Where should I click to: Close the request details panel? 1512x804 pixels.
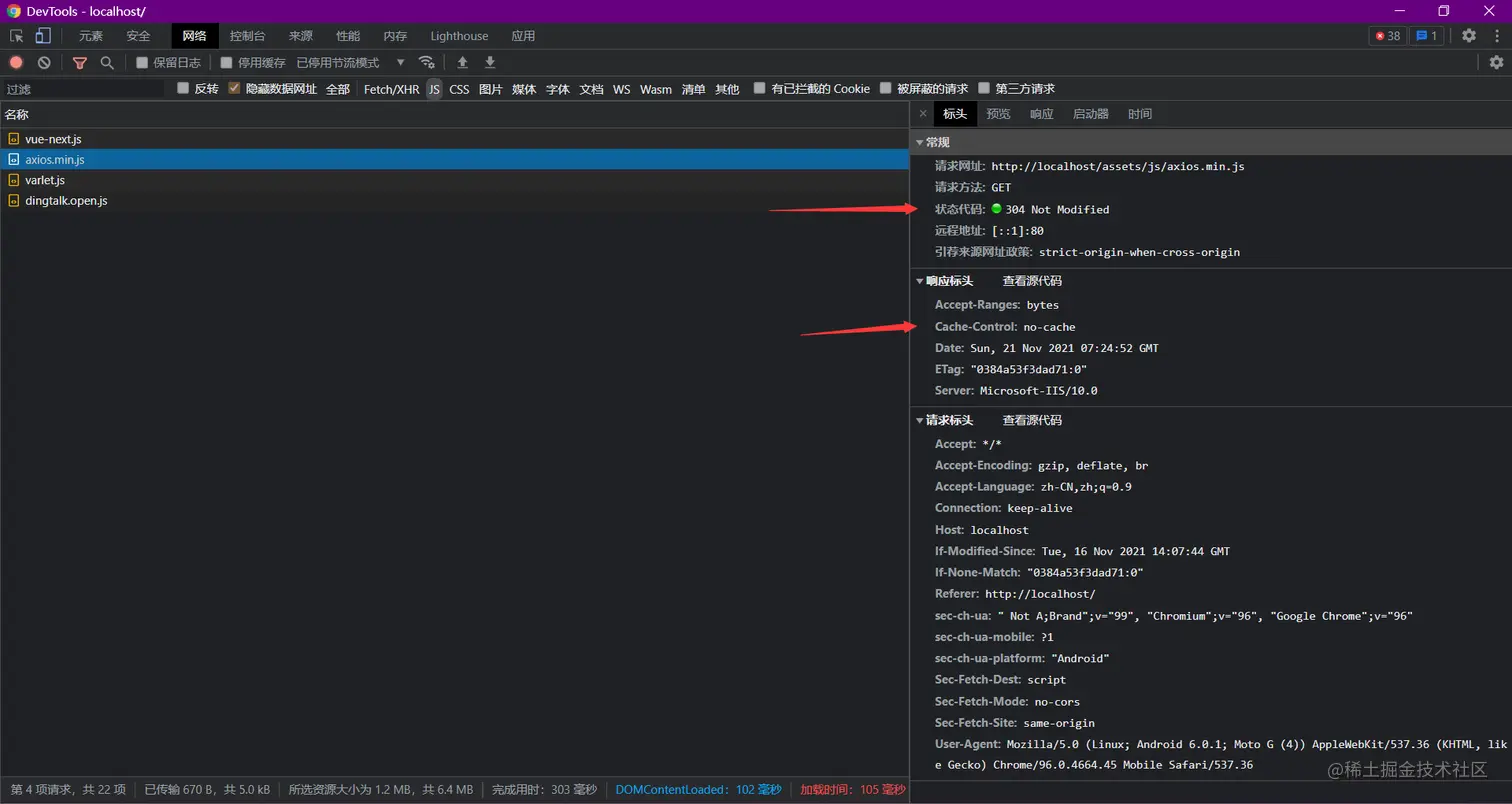[923, 114]
